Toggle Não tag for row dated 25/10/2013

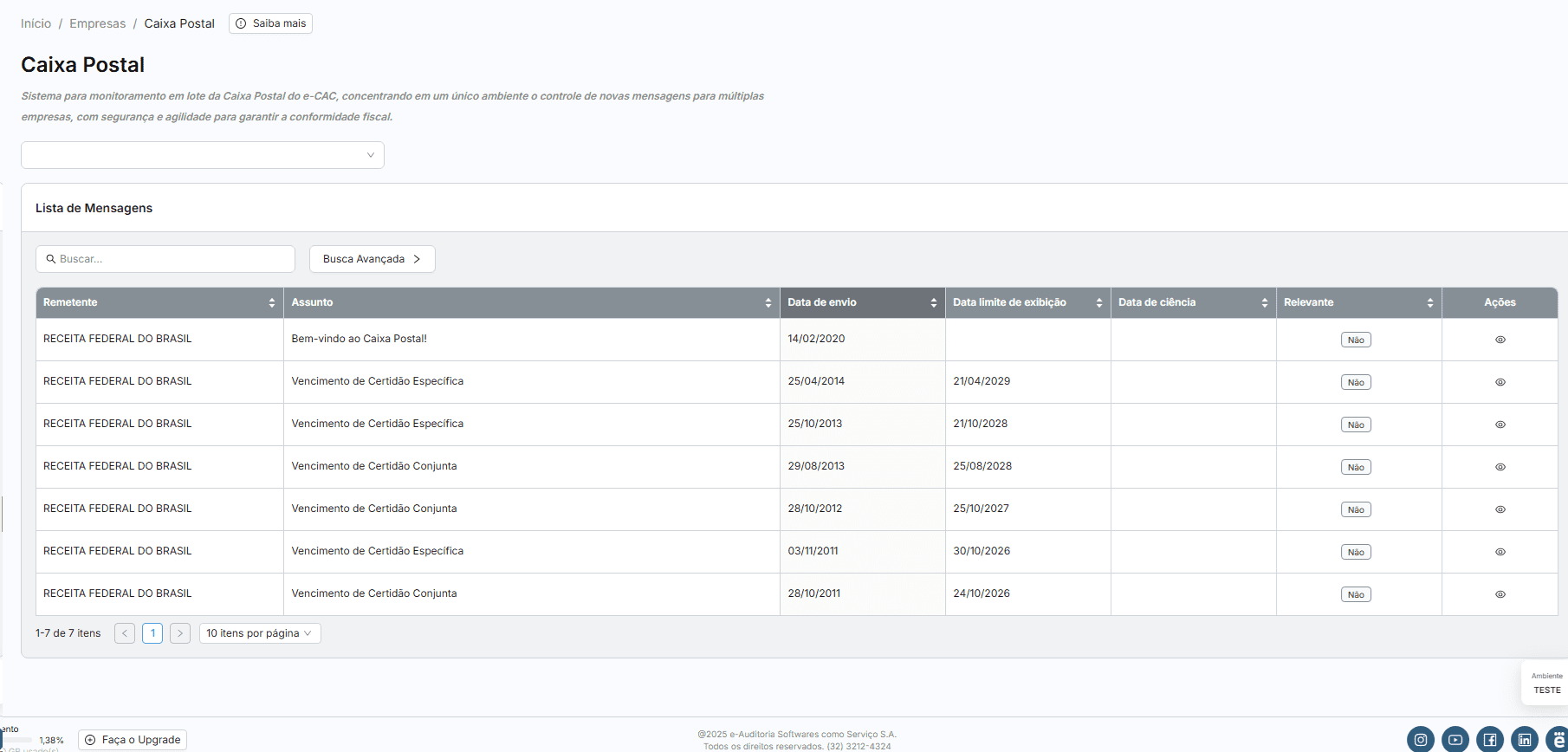[x=1356, y=425]
